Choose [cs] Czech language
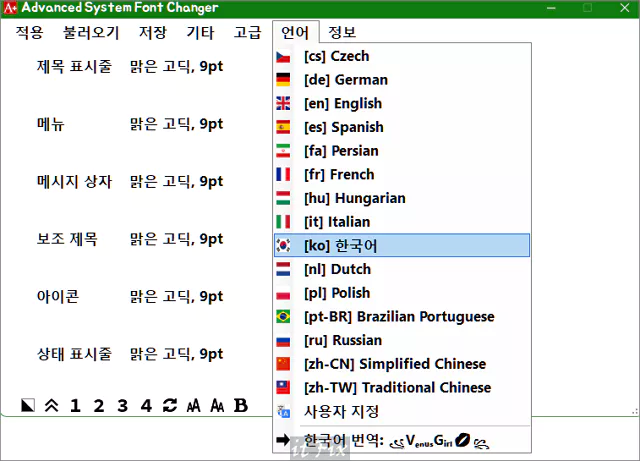 (x=402, y=56)
